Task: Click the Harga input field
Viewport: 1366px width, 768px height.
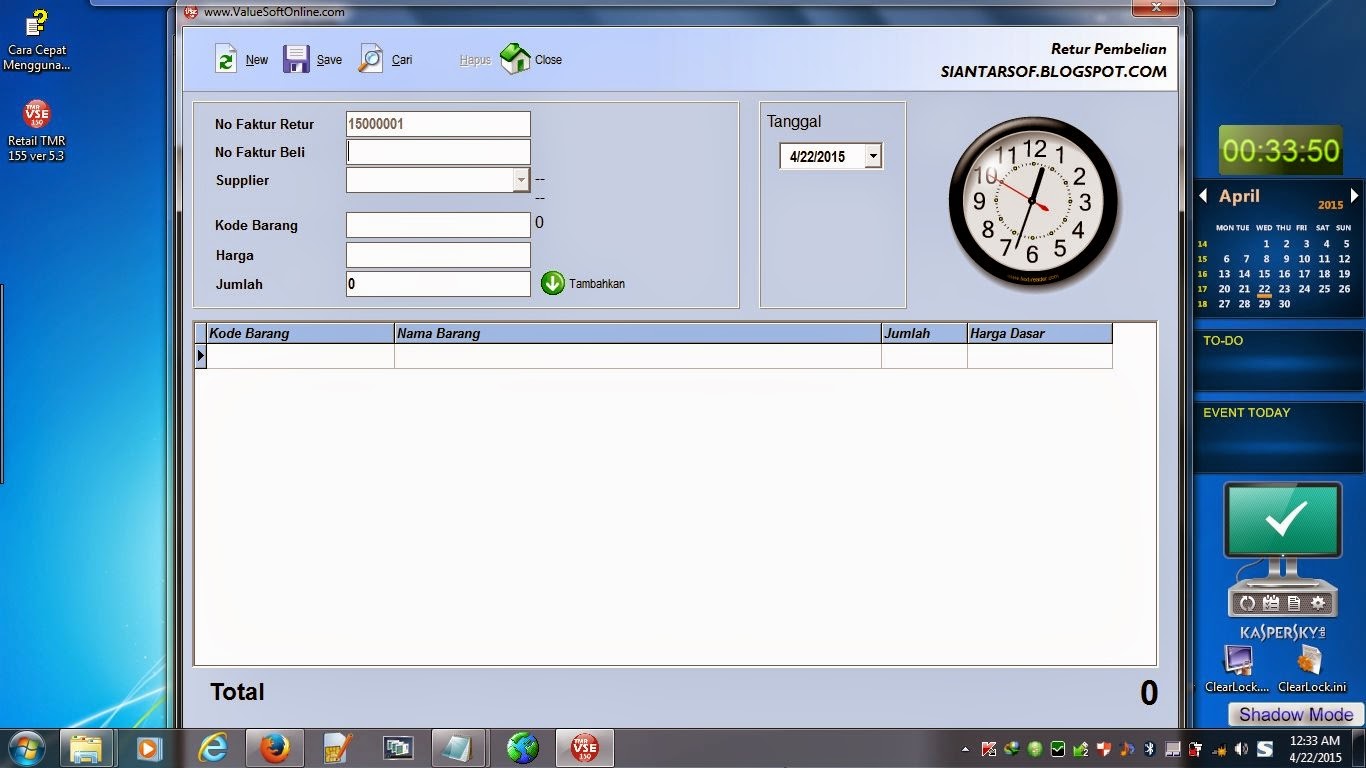Action: tap(438, 255)
